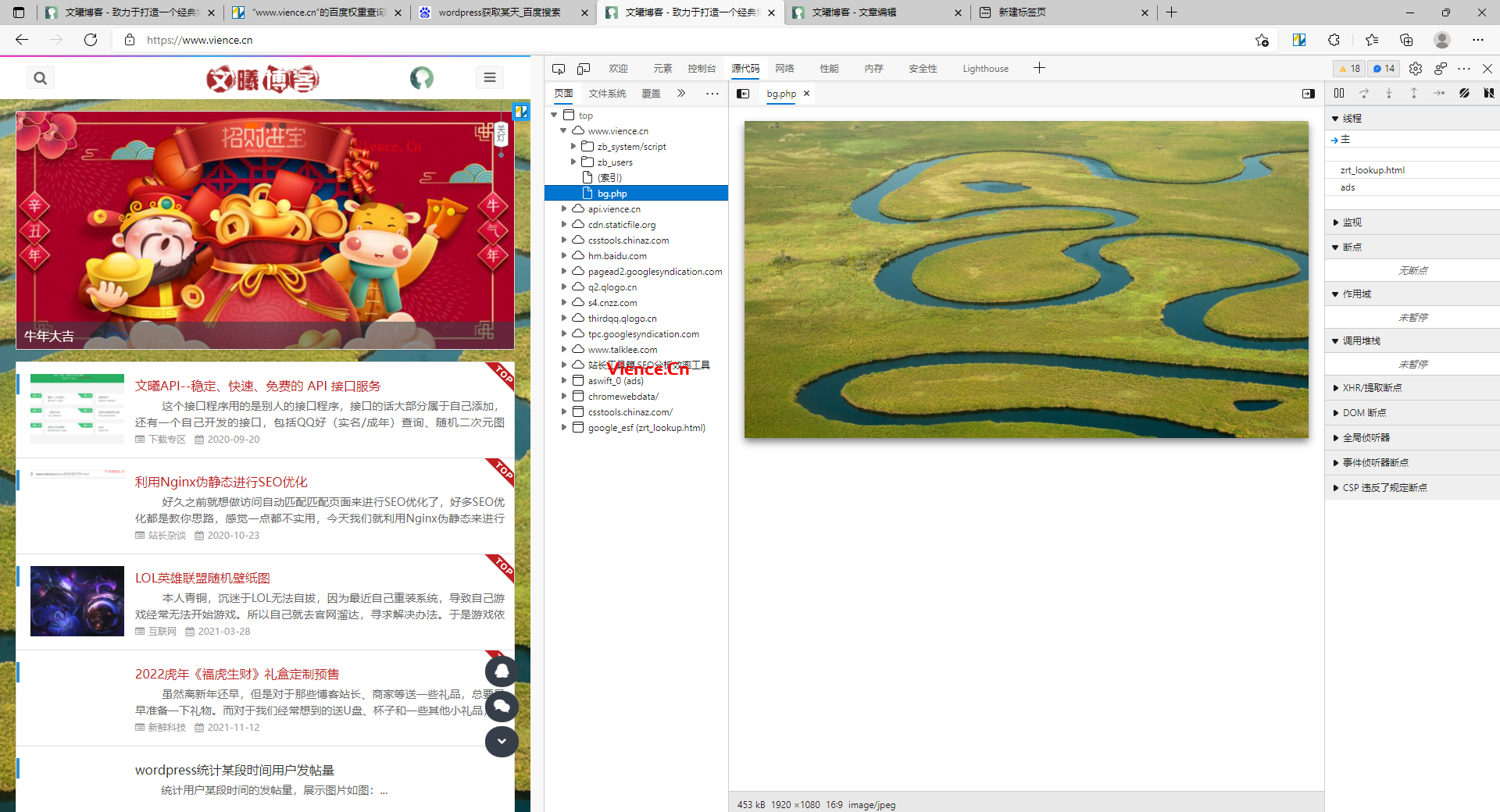Click the site search magnifier icon
Screen dimensions: 1500x812
click(41, 78)
